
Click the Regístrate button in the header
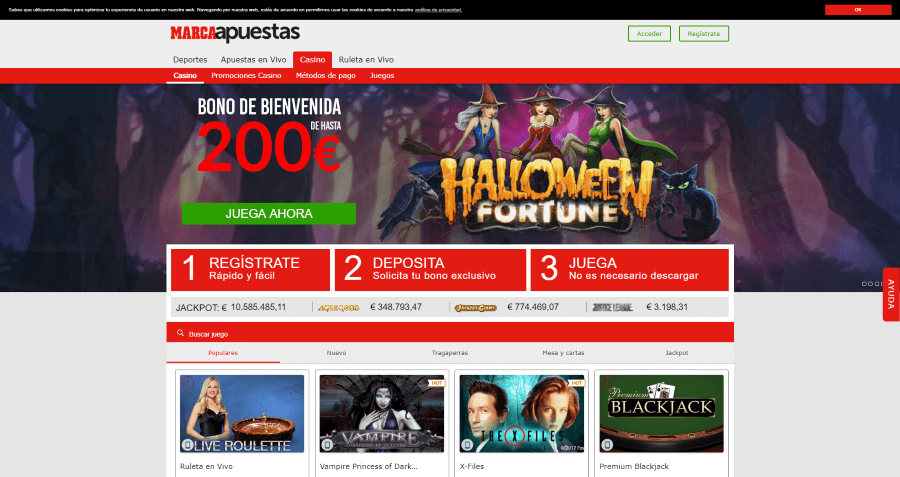tap(704, 34)
